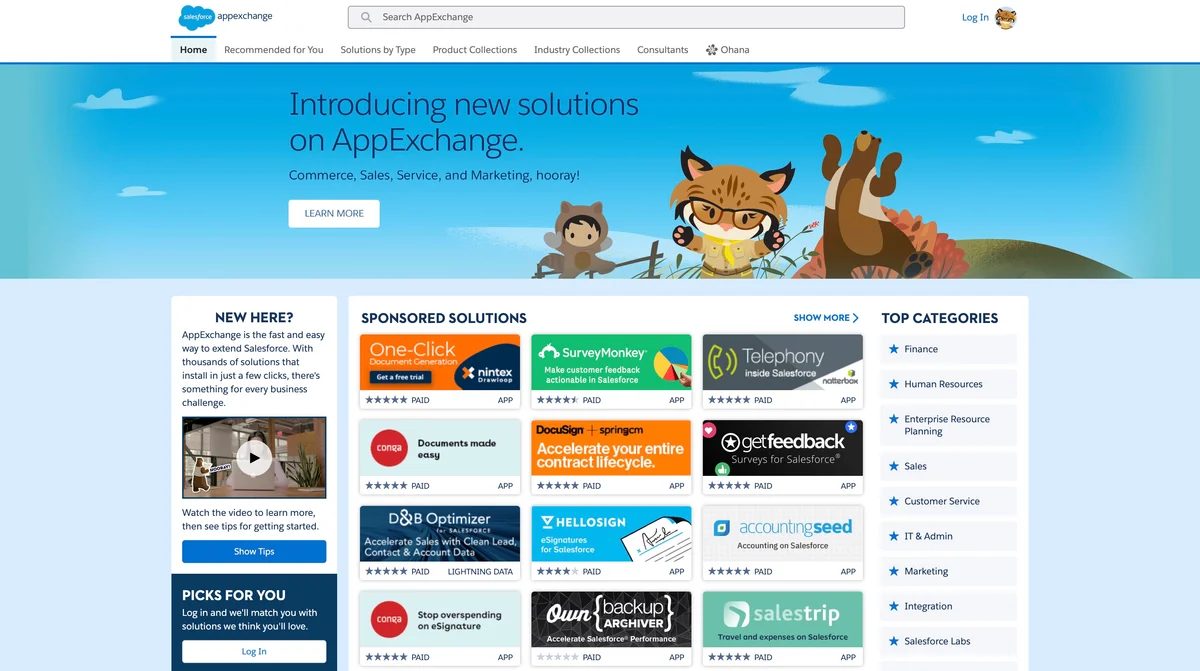The image size is (1200, 671).
Task: Click the star icon beside Marketing category
Action: click(894, 571)
